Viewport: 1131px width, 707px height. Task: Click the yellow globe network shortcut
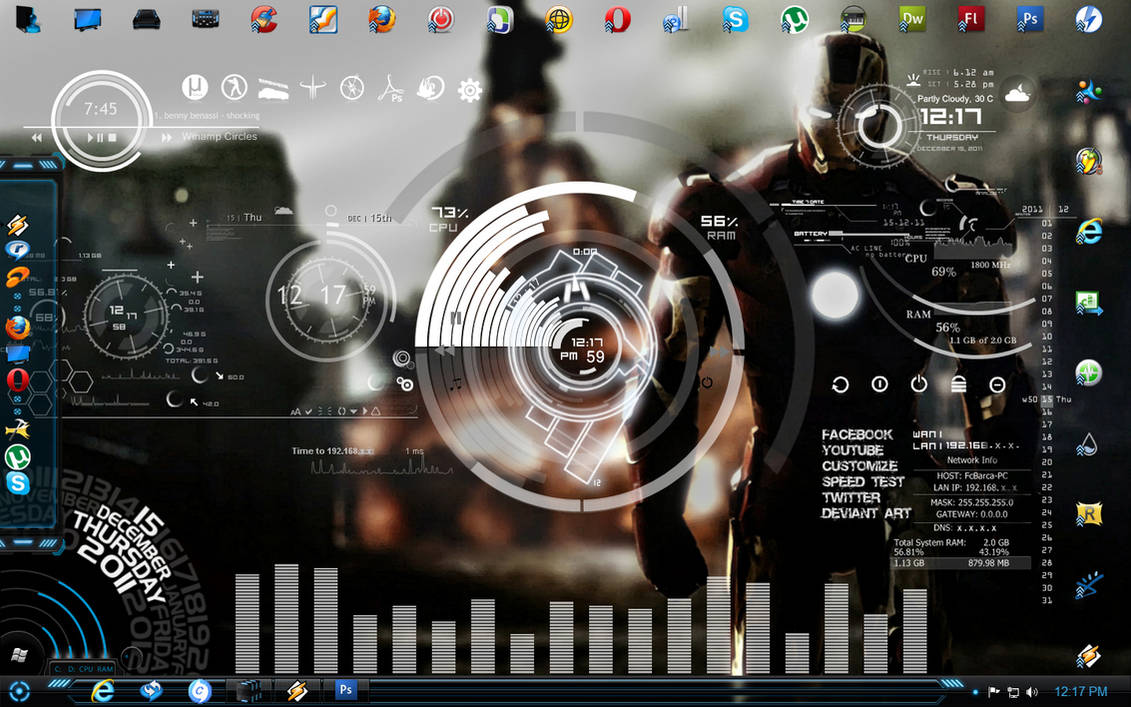coord(558,19)
